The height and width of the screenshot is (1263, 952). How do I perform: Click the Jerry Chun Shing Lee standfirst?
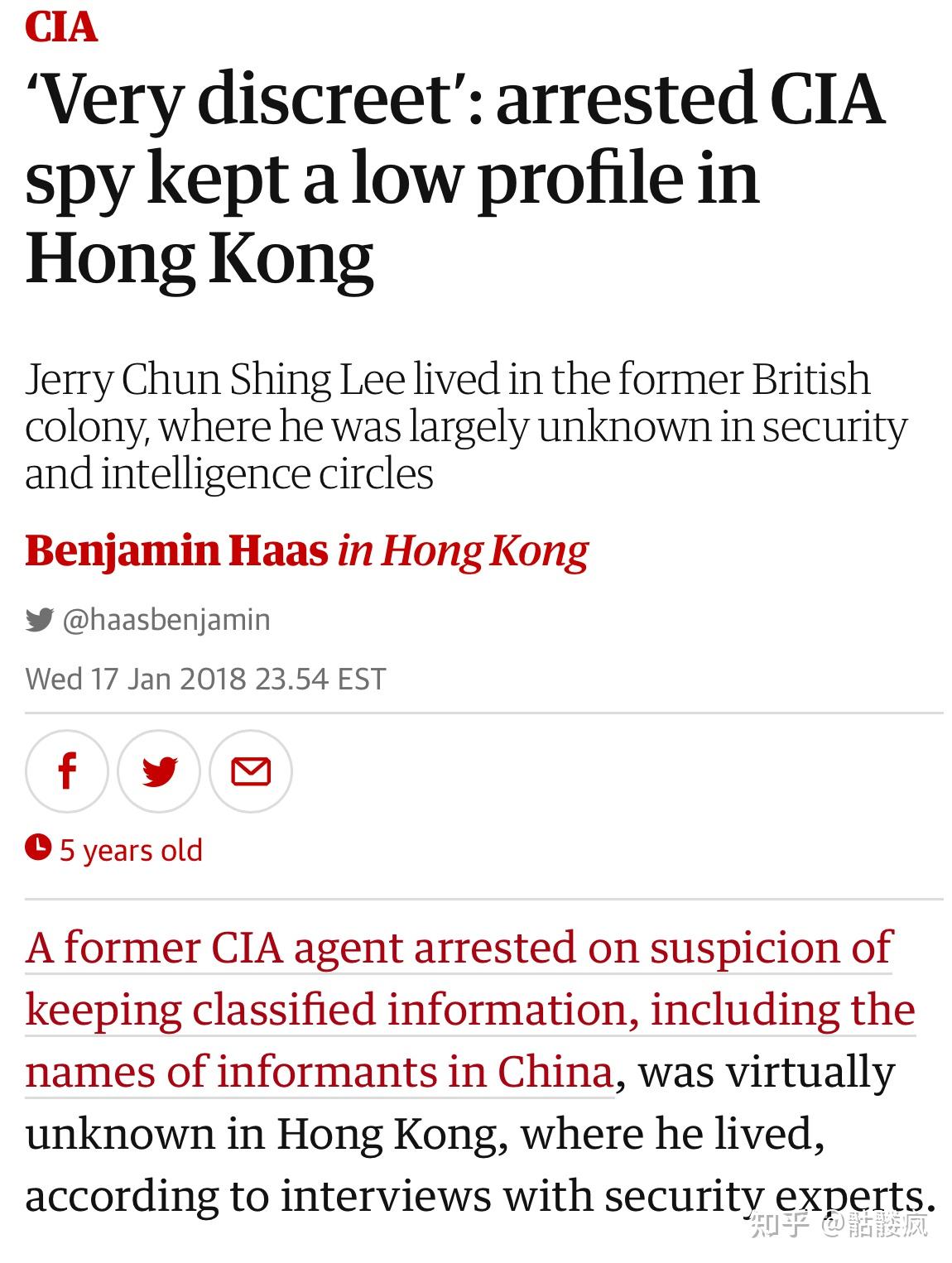pos(465,425)
